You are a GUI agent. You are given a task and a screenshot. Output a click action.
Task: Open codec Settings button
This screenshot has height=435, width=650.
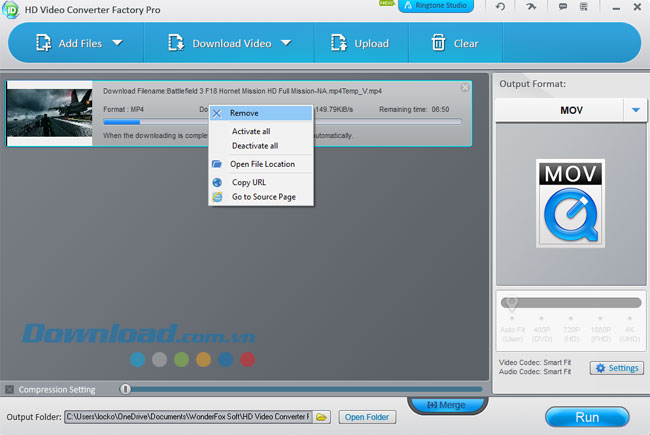(617, 368)
